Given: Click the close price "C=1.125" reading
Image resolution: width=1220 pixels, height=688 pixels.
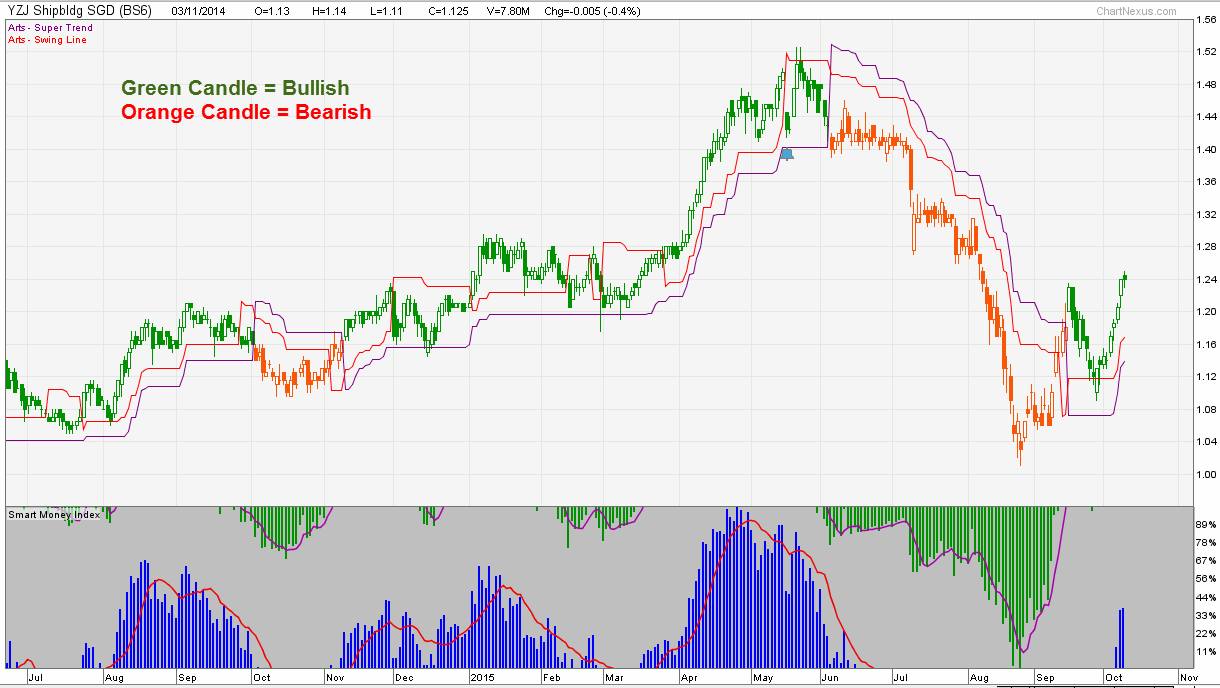Looking at the screenshot, I should (x=450, y=10).
